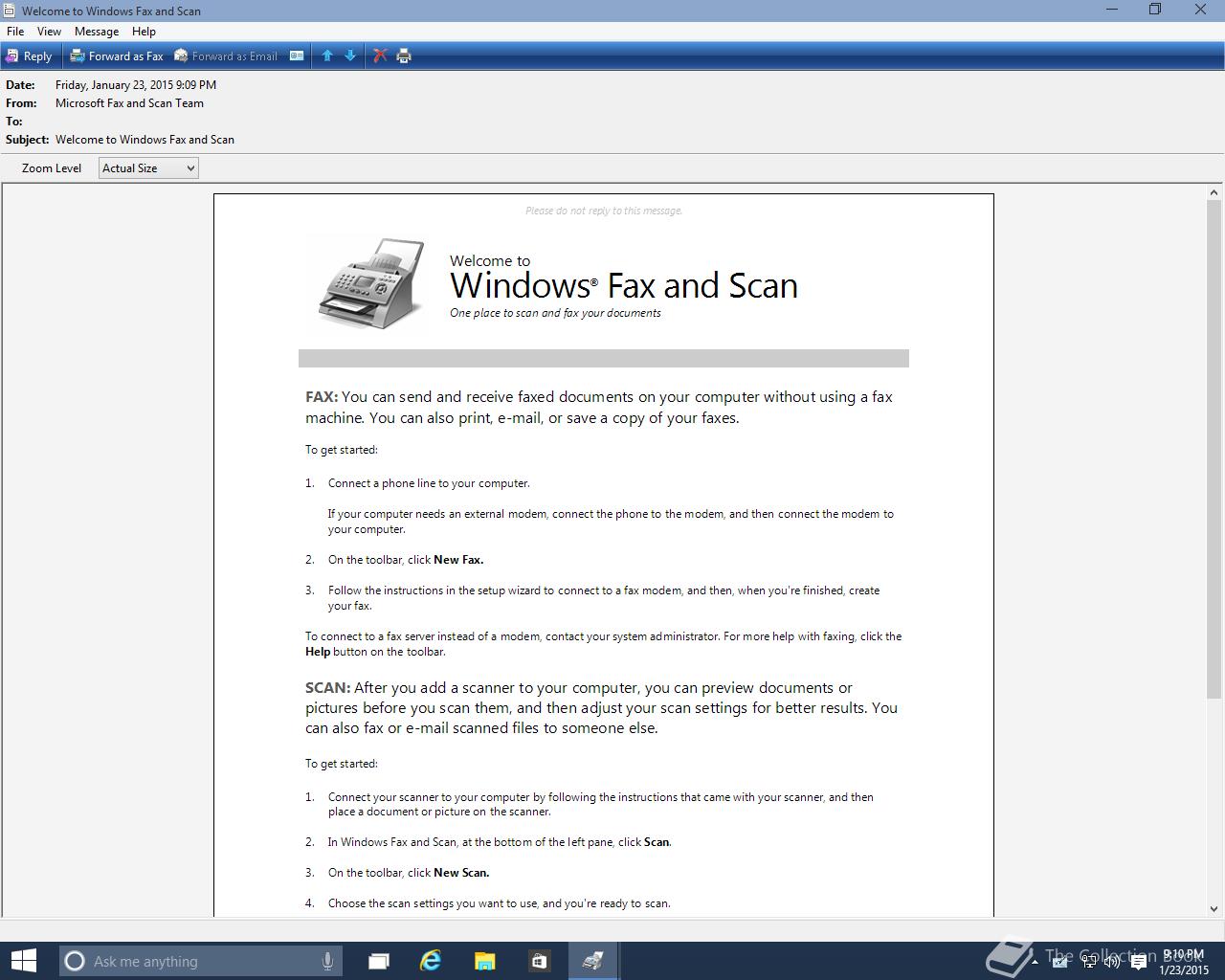The image size is (1225, 980).
Task: Click the bold 'SCAN:' heading
Action: (328, 688)
